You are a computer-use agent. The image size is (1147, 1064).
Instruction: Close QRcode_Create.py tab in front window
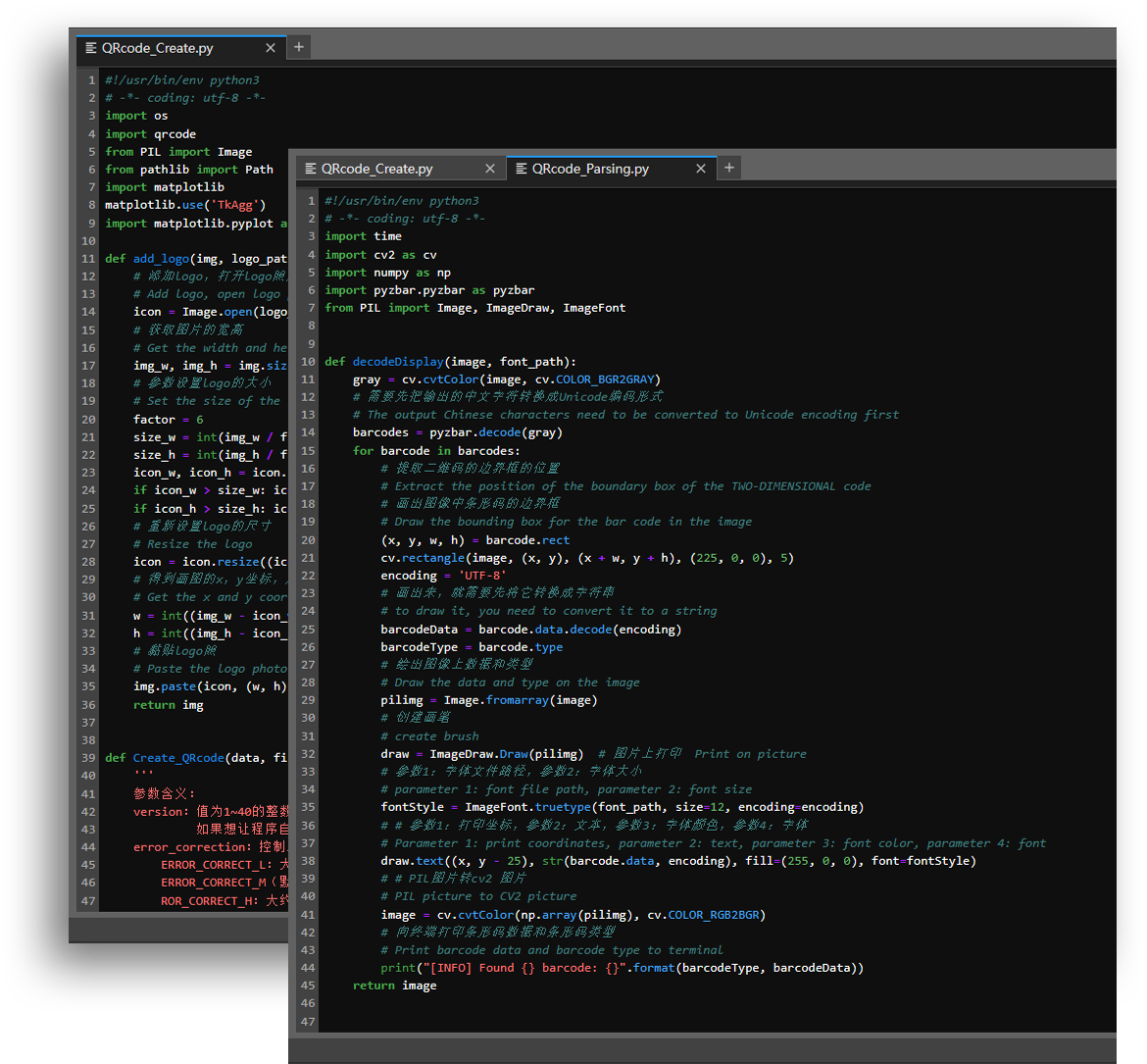click(x=490, y=169)
